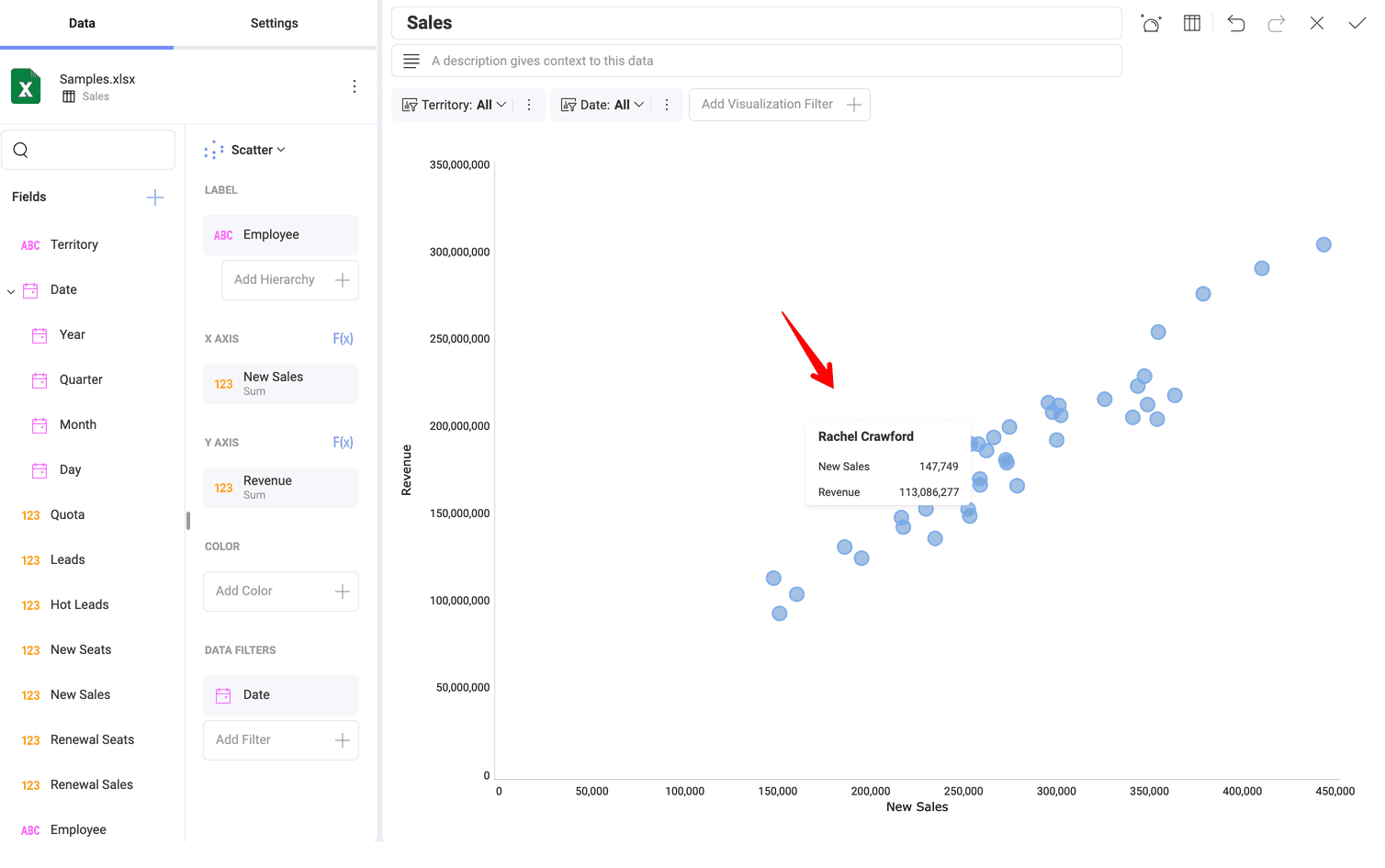The image size is (1385, 868).
Task: Redo the last undone change
Action: (x=1277, y=23)
